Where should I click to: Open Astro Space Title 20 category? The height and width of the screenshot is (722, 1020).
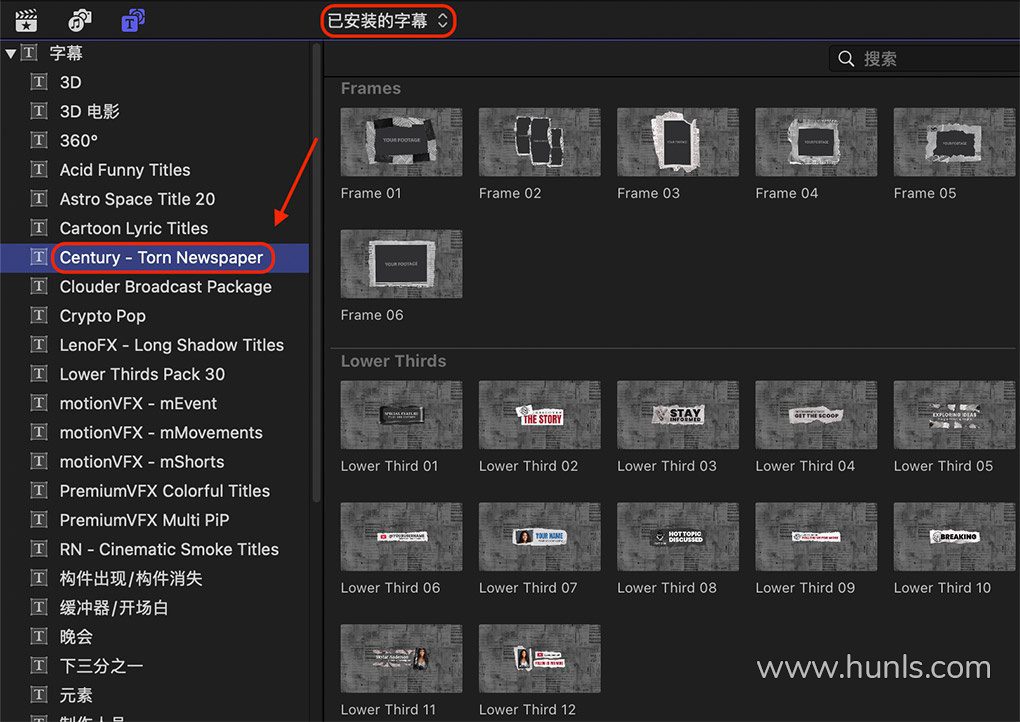137,199
